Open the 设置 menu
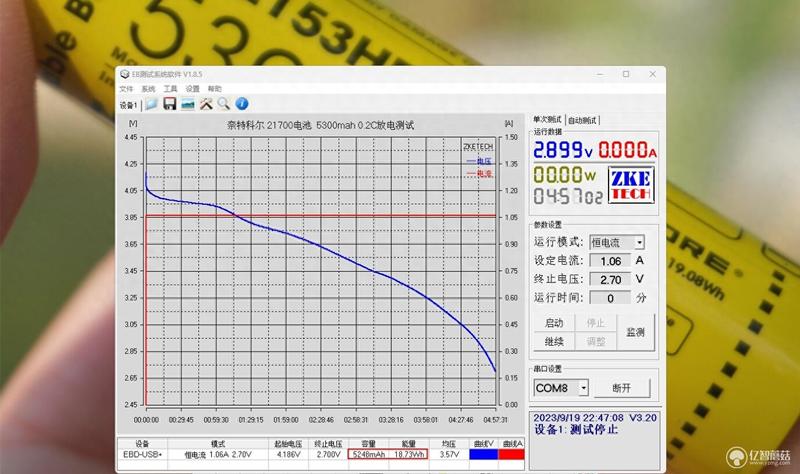 pos(192,89)
